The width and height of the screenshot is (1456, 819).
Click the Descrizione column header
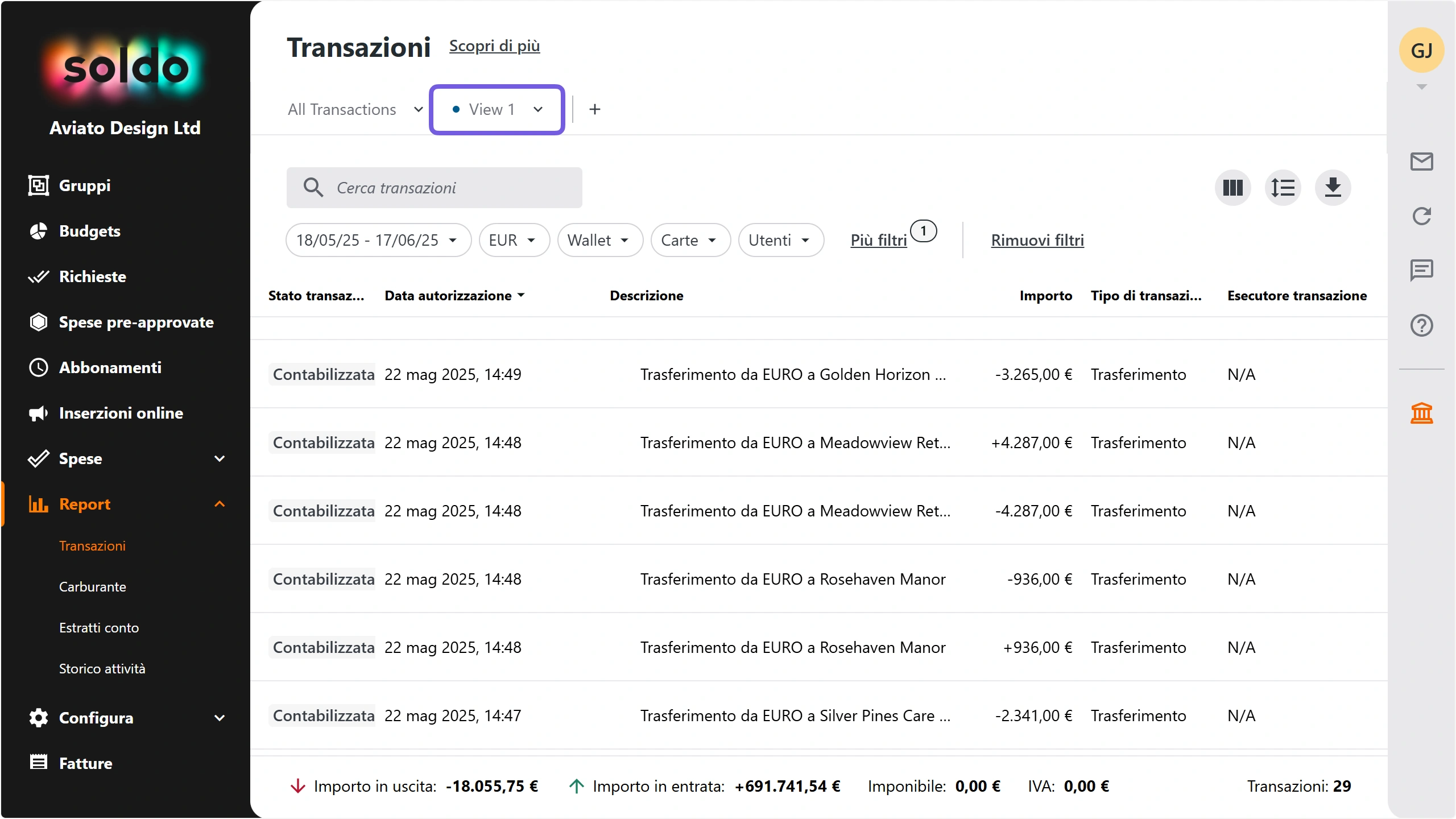coord(647,296)
